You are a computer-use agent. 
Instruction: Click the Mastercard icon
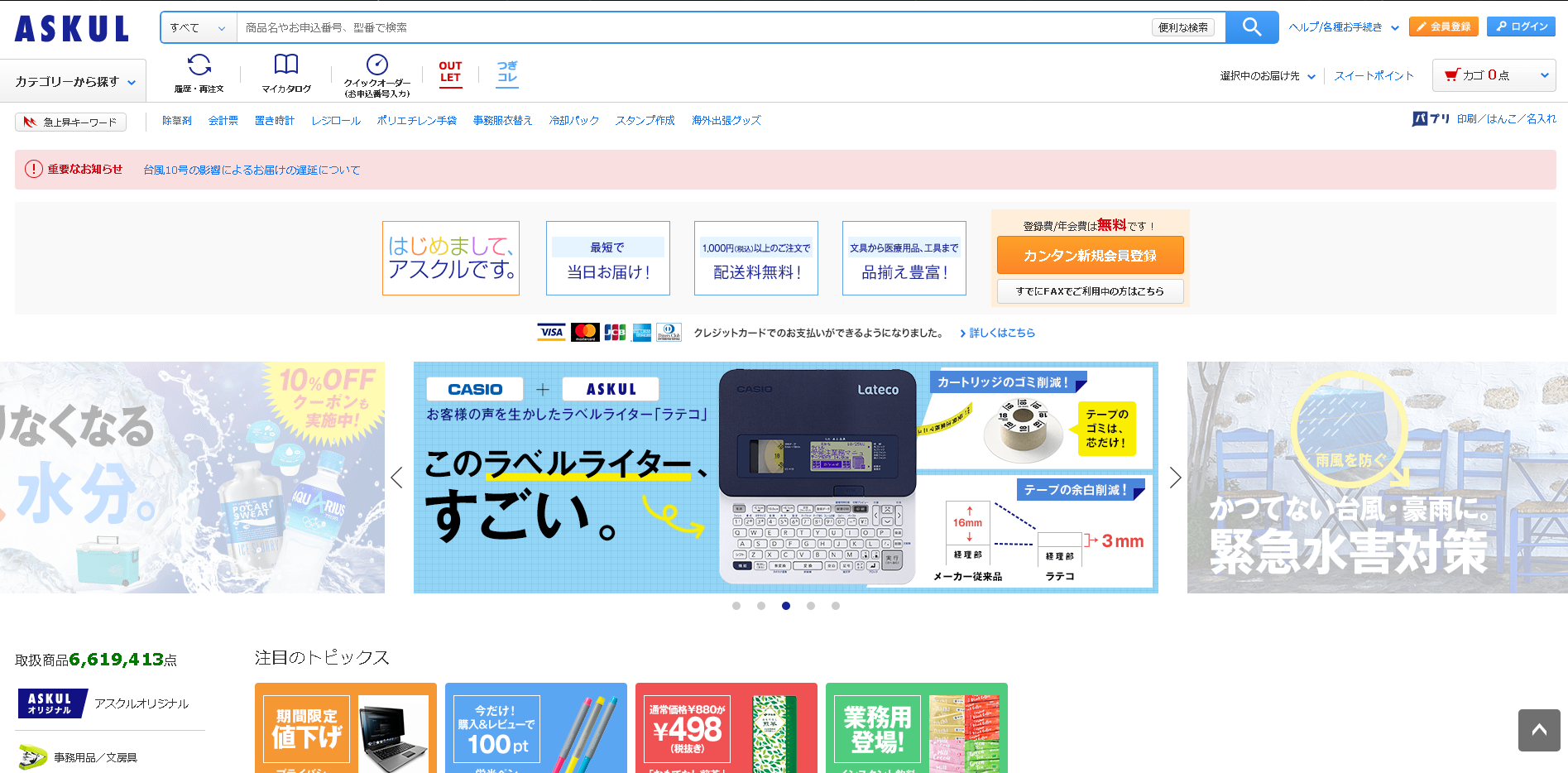point(586,332)
